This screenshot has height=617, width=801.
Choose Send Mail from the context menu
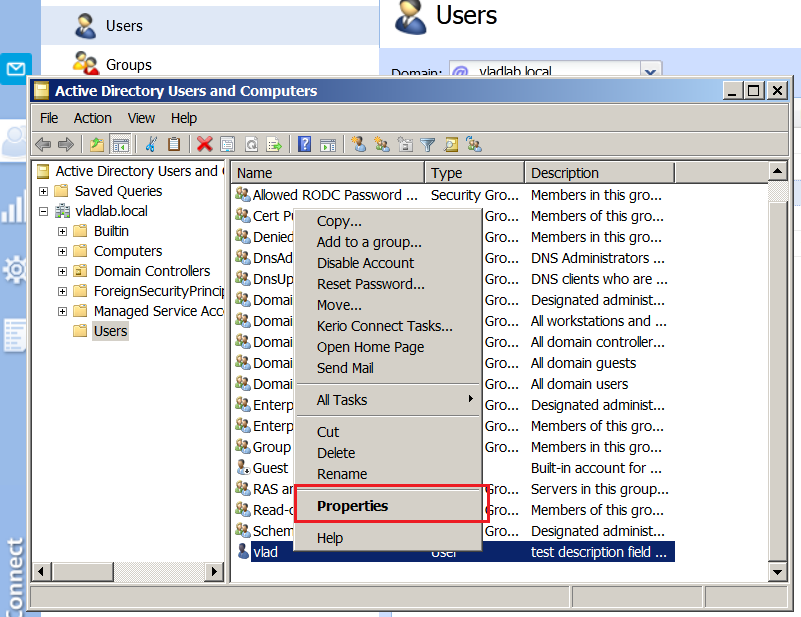[388, 368]
